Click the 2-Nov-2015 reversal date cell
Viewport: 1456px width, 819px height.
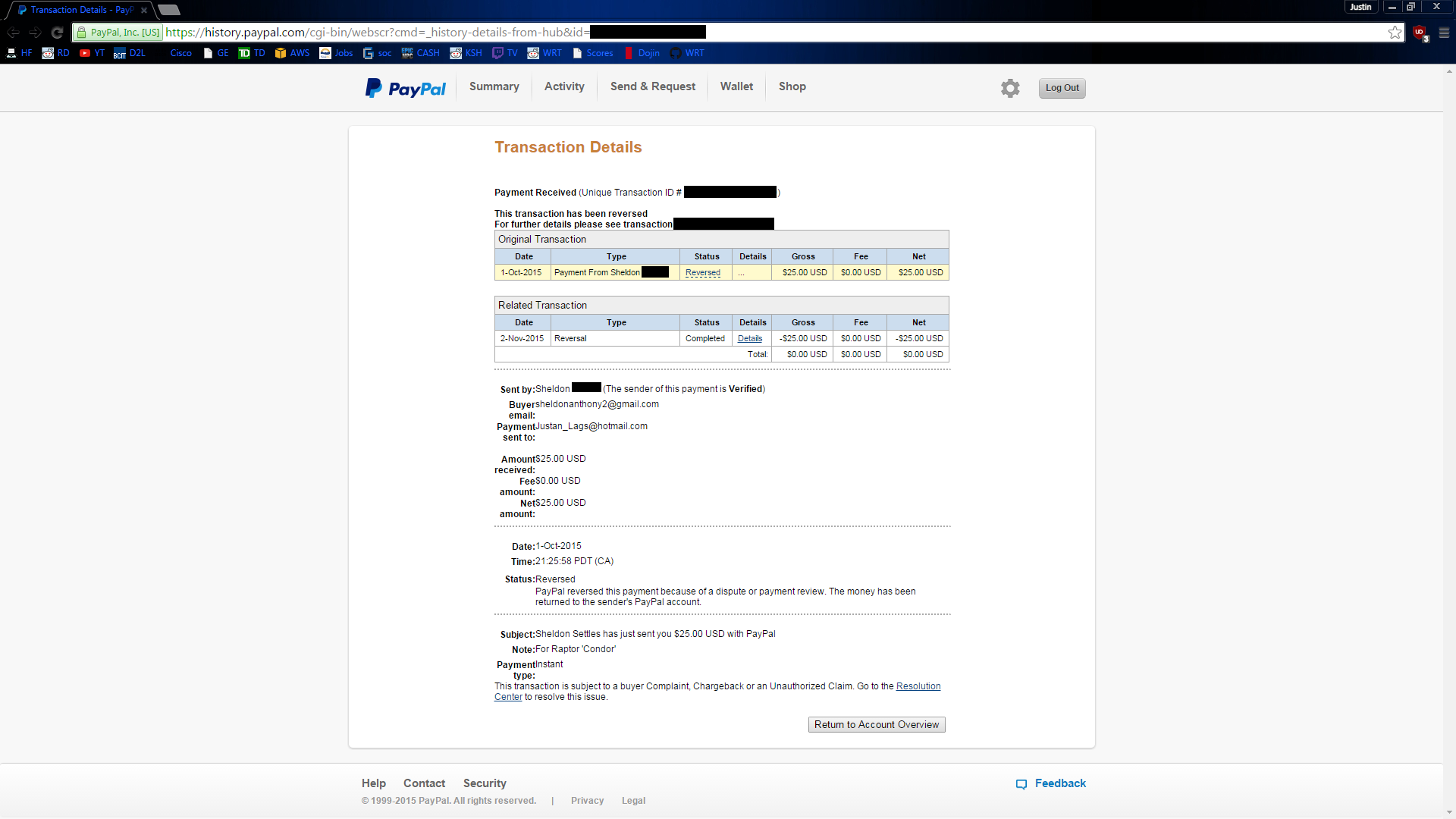522,339
